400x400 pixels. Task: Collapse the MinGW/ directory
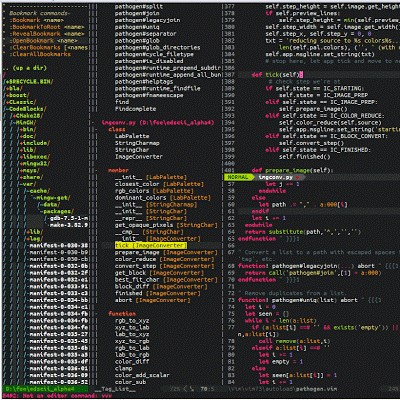24,123
